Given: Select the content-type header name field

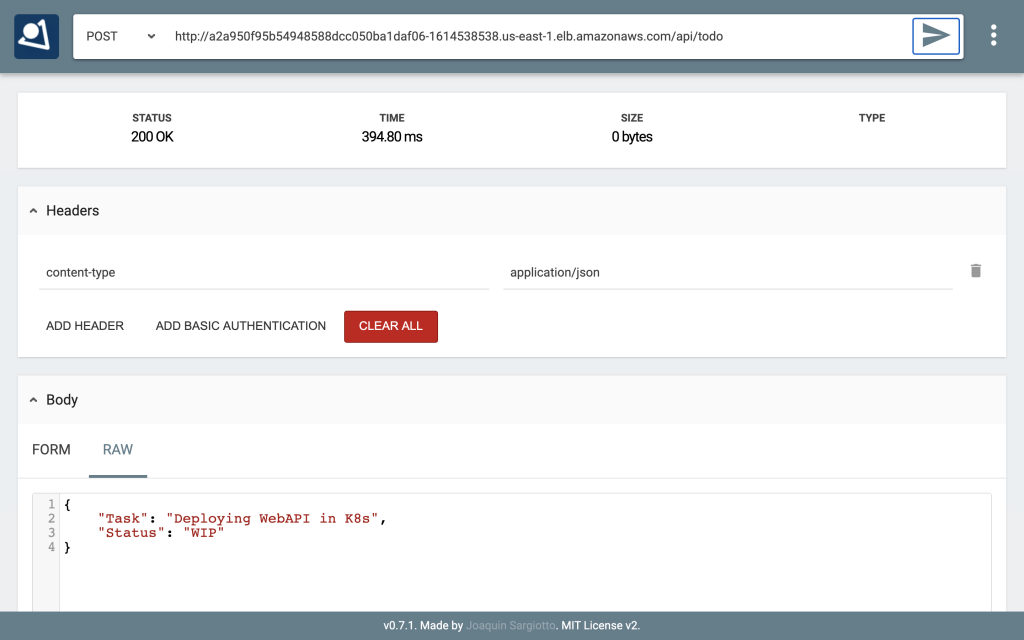Looking at the screenshot, I should coord(260,272).
